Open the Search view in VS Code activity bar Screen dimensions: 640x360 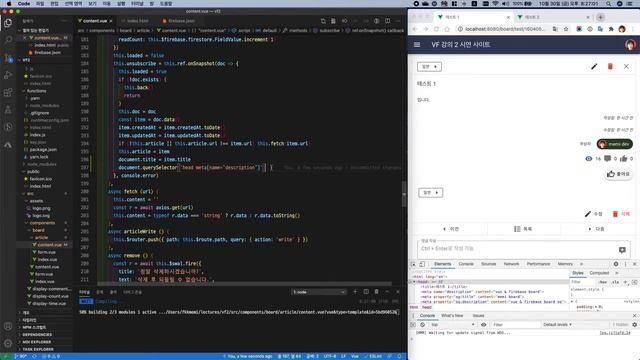[8, 40]
